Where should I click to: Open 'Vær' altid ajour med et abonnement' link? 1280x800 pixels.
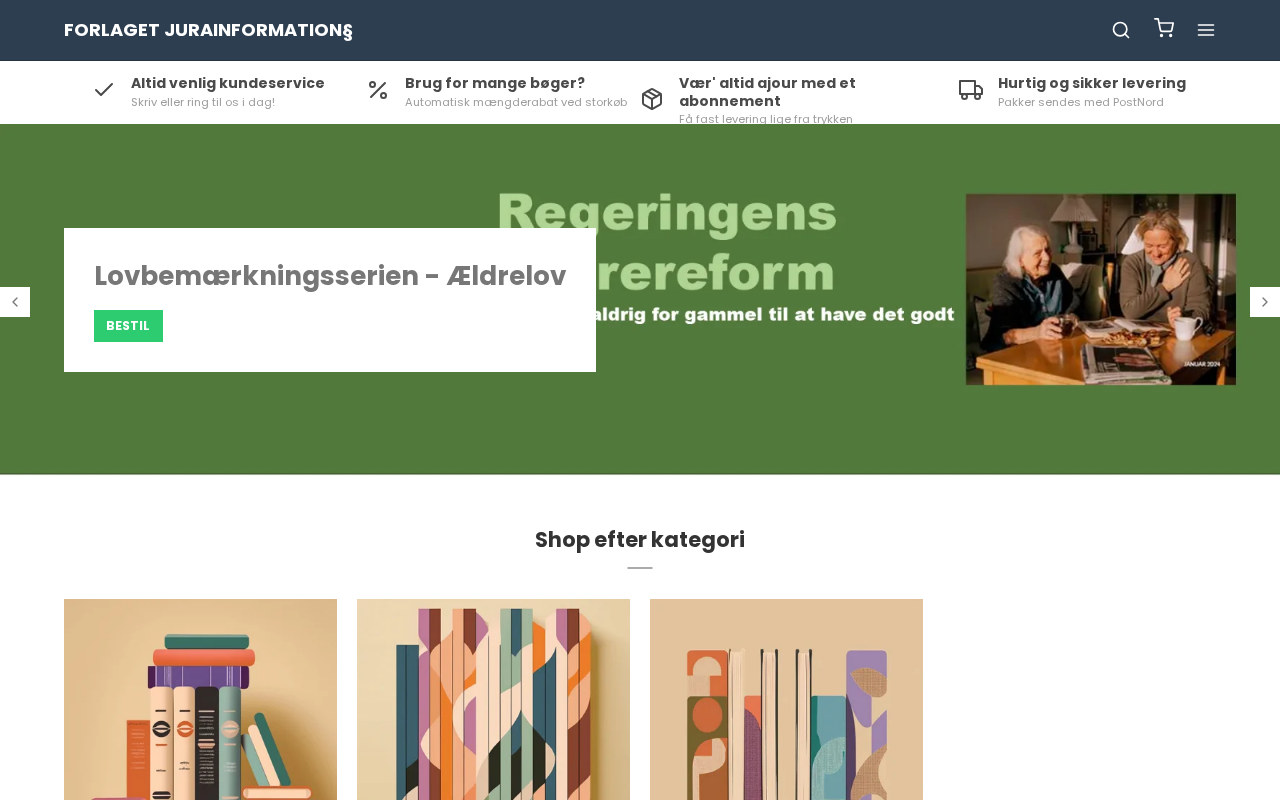pyautogui.click(x=767, y=92)
